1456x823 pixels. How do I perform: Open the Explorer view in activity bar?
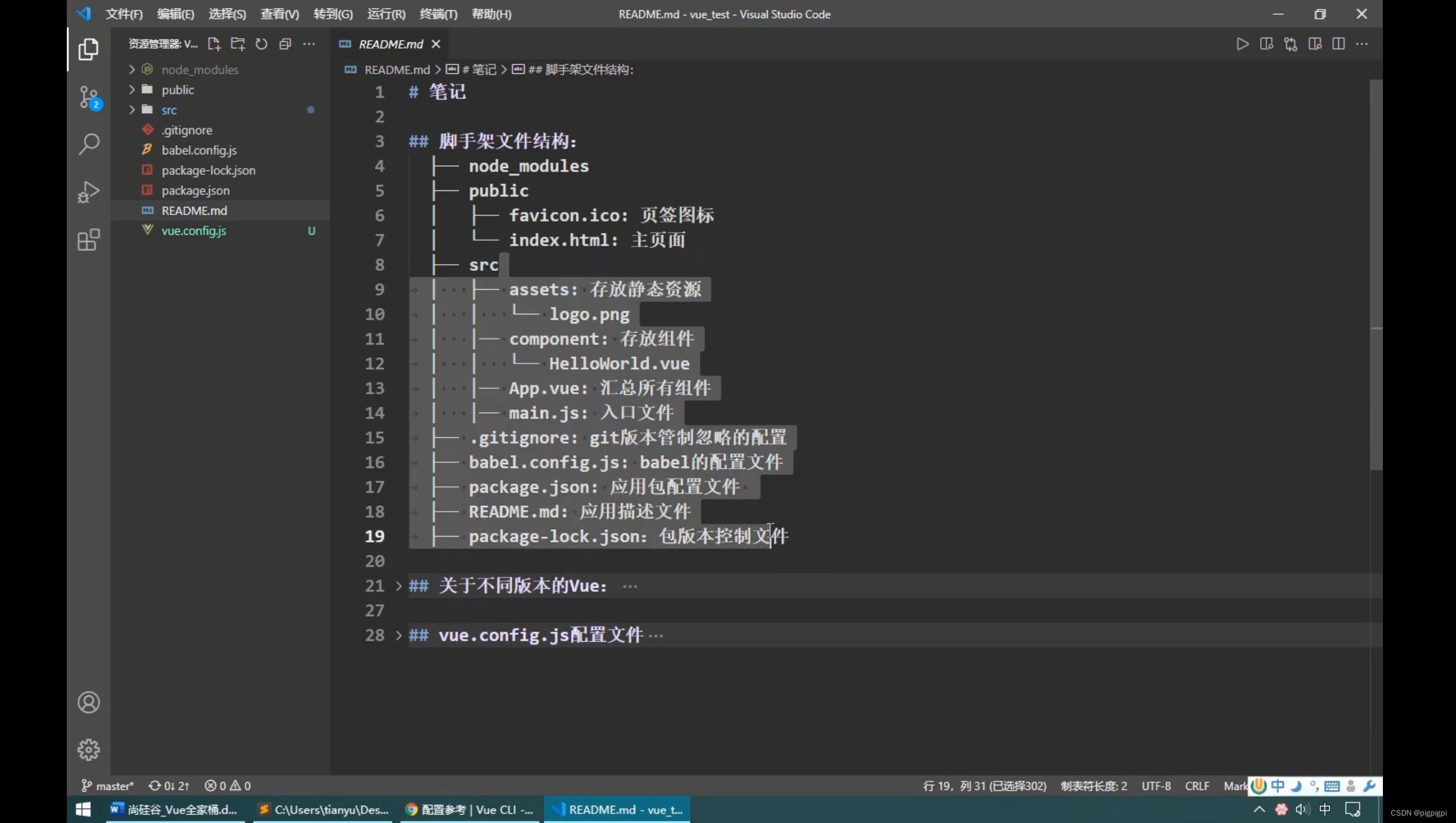point(89,50)
